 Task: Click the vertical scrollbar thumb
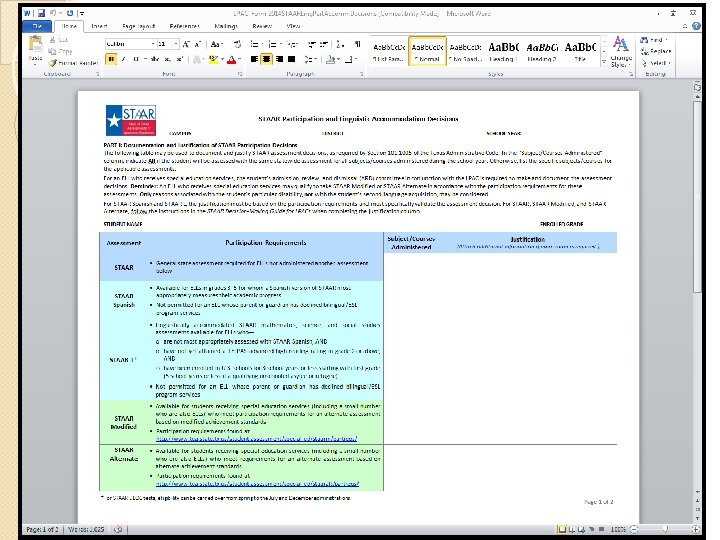(697, 197)
